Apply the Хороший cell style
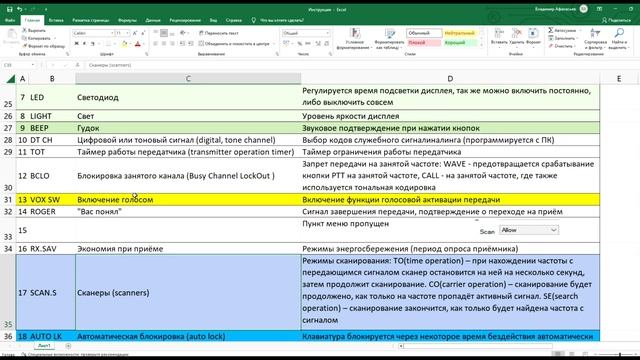This screenshot has width=640, height=360. tap(460, 42)
